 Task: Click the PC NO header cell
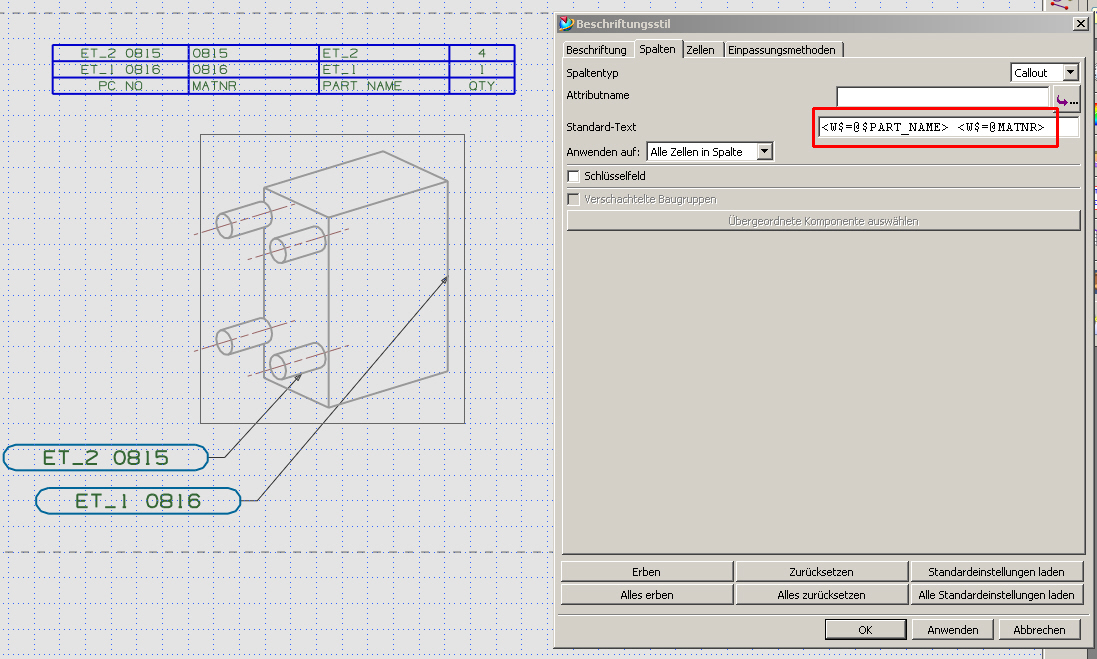coord(120,86)
